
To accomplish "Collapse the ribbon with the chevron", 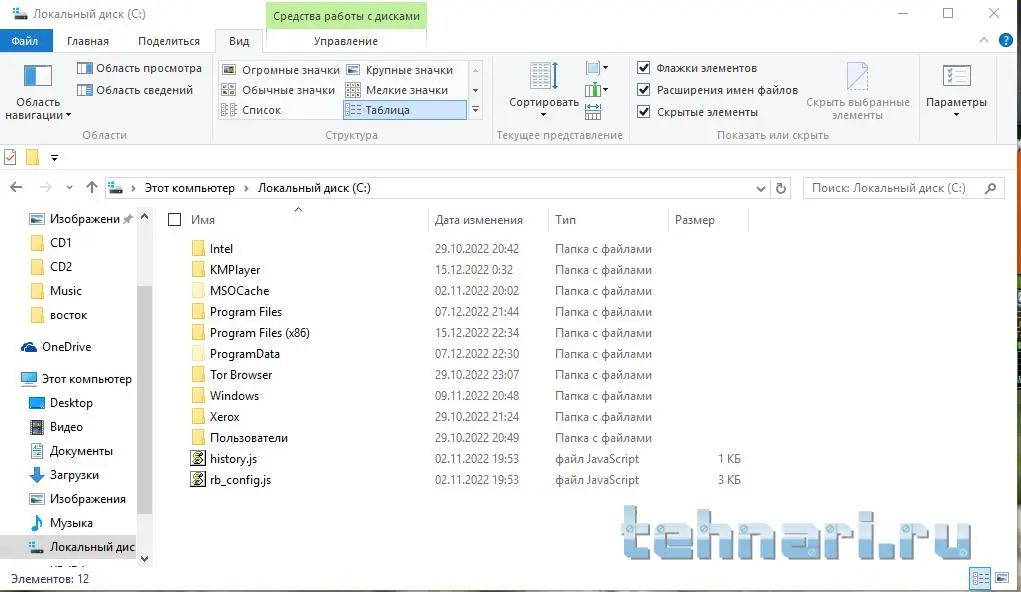I will [983, 40].
